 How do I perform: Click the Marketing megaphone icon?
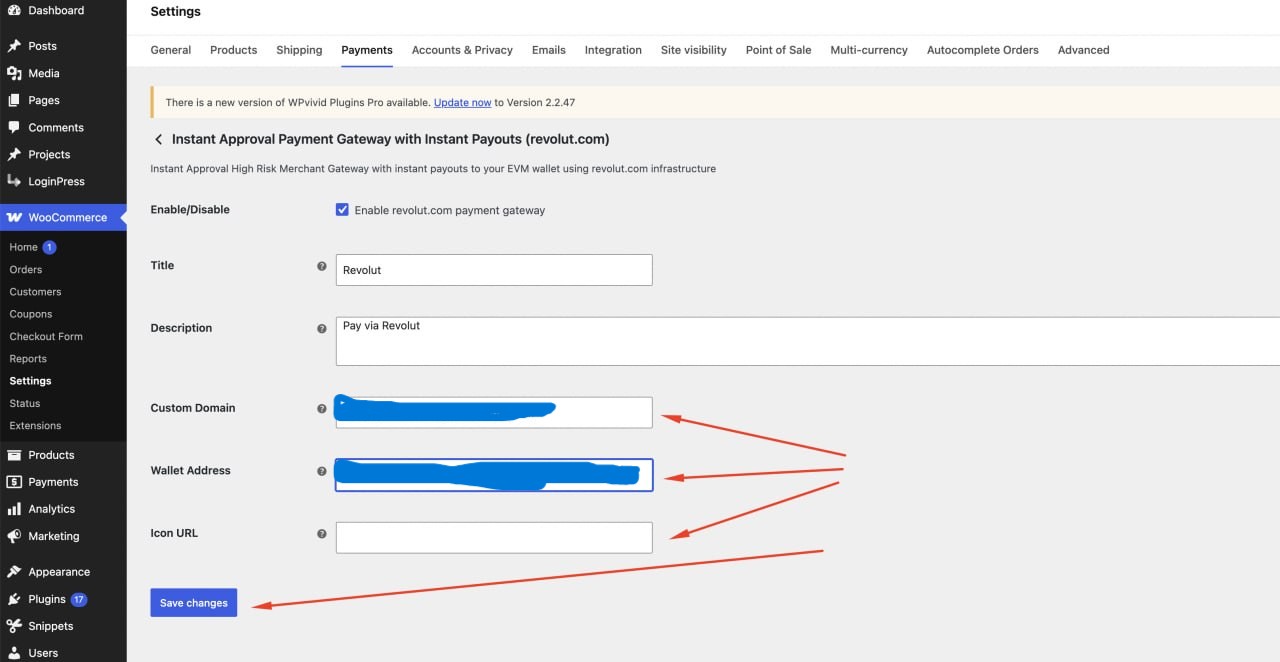point(14,536)
